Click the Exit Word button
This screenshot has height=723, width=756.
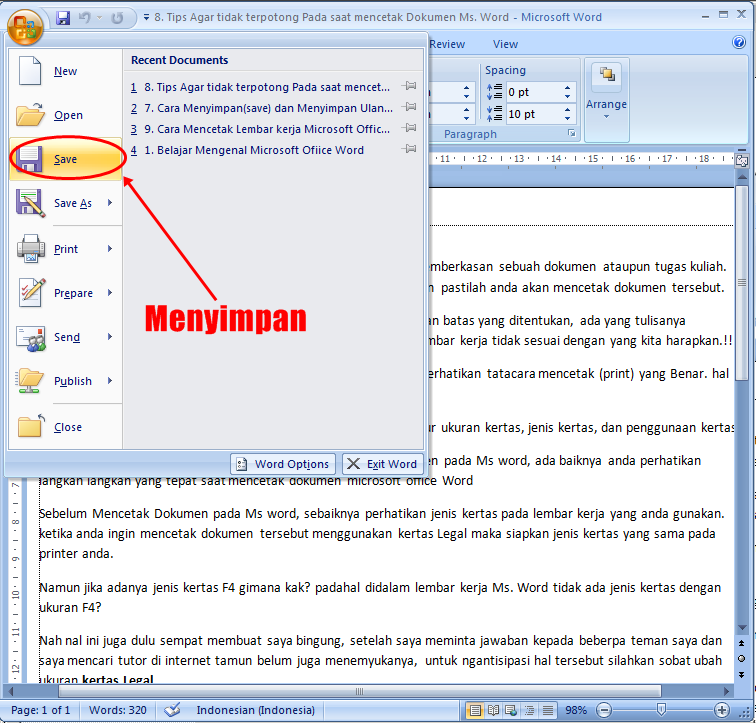(383, 464)
